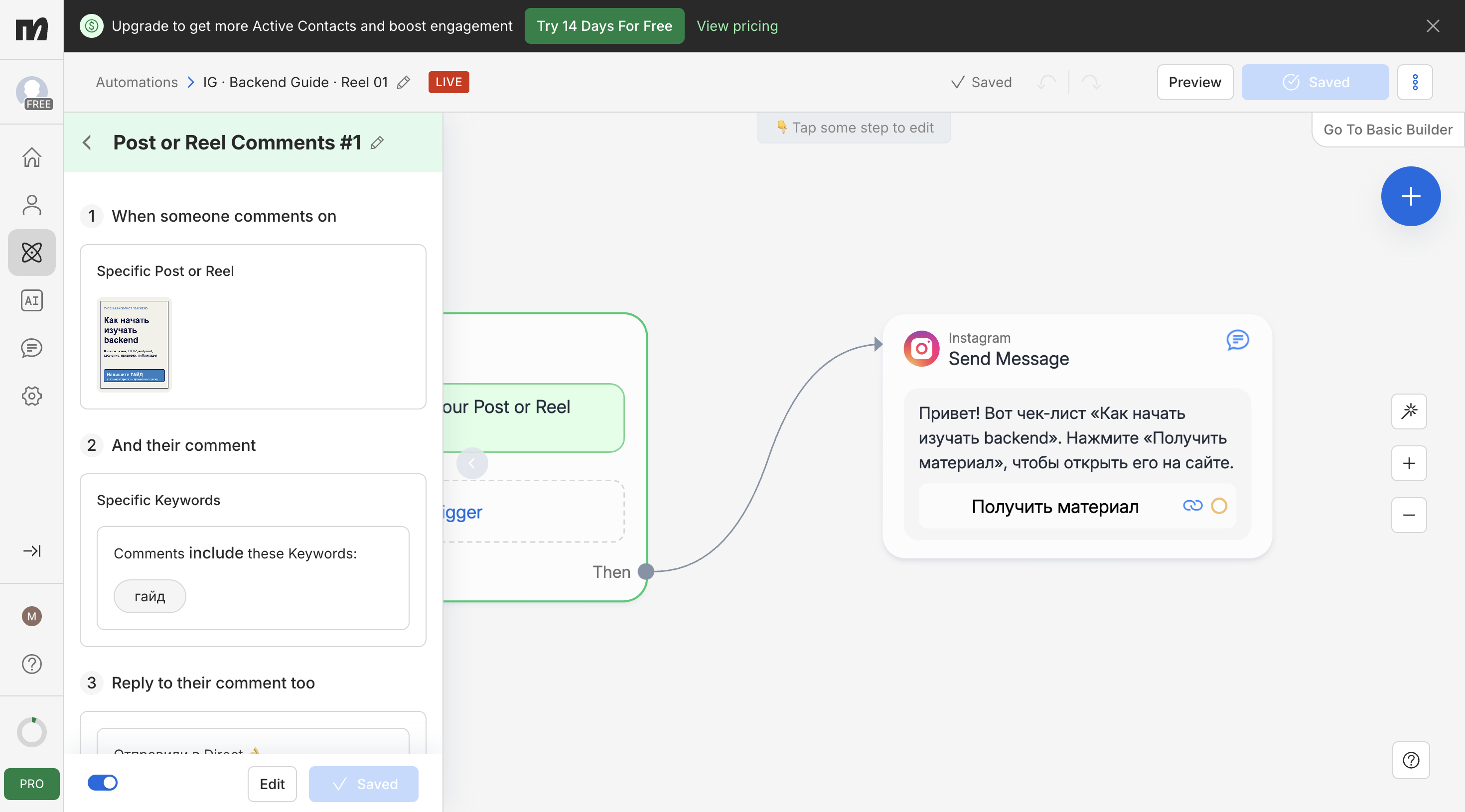The image size is (1465, 812).
Task: Click Go To Basic Builder
Action: click(1388, 130)
